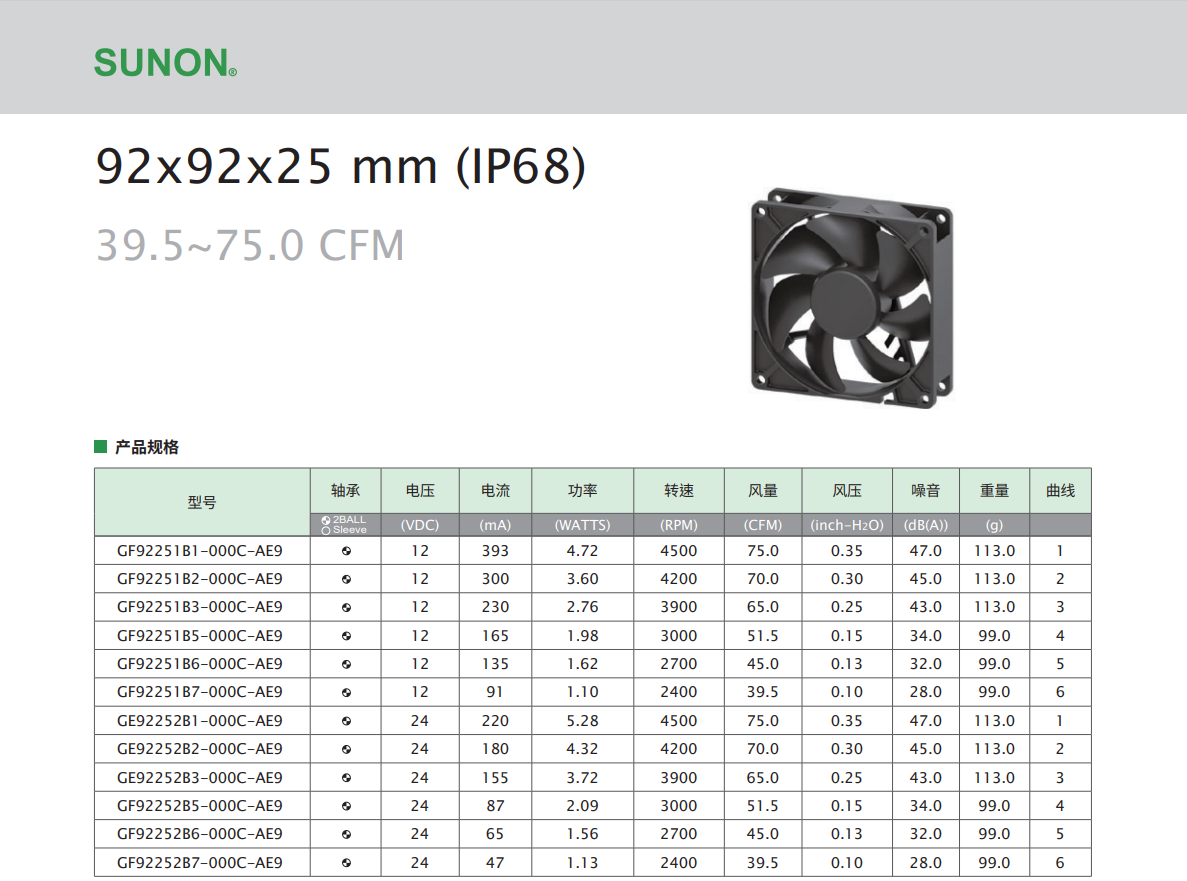Click the (VDC) unit label

(420, 525)
